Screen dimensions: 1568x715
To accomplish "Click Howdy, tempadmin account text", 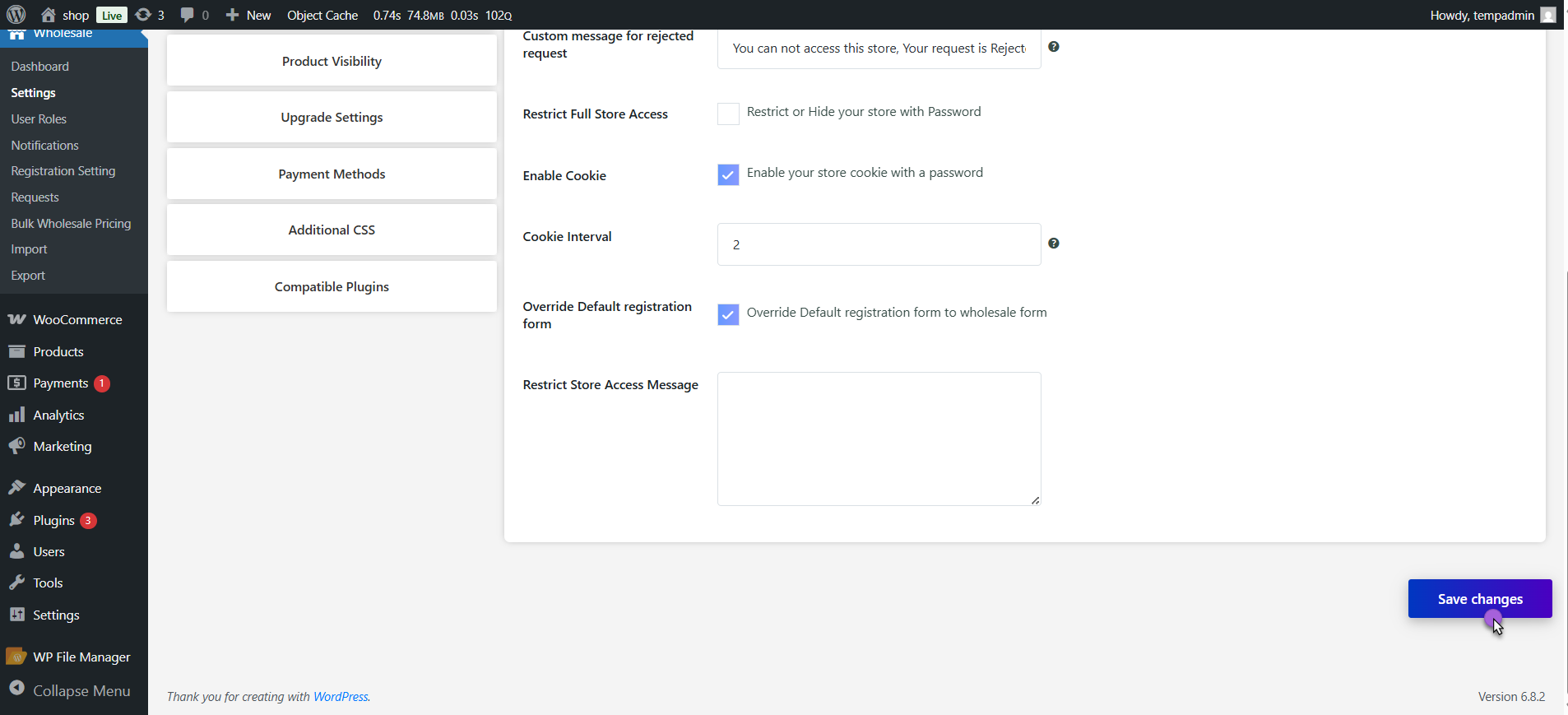I will 1482,15.
